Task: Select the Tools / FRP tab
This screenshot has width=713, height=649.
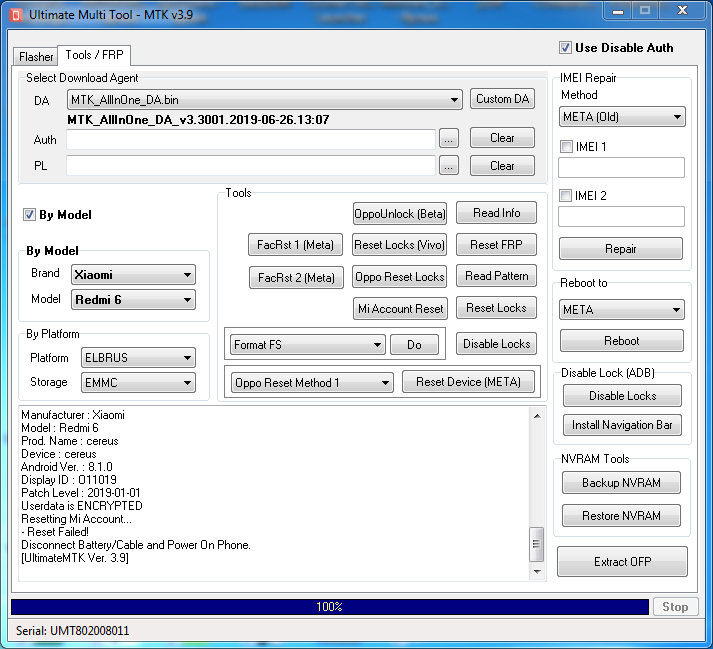Action: [94, 55]
